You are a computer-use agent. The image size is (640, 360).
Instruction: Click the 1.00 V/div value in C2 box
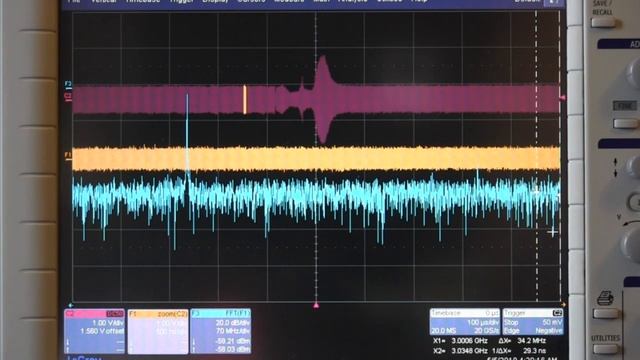(108, 323)
